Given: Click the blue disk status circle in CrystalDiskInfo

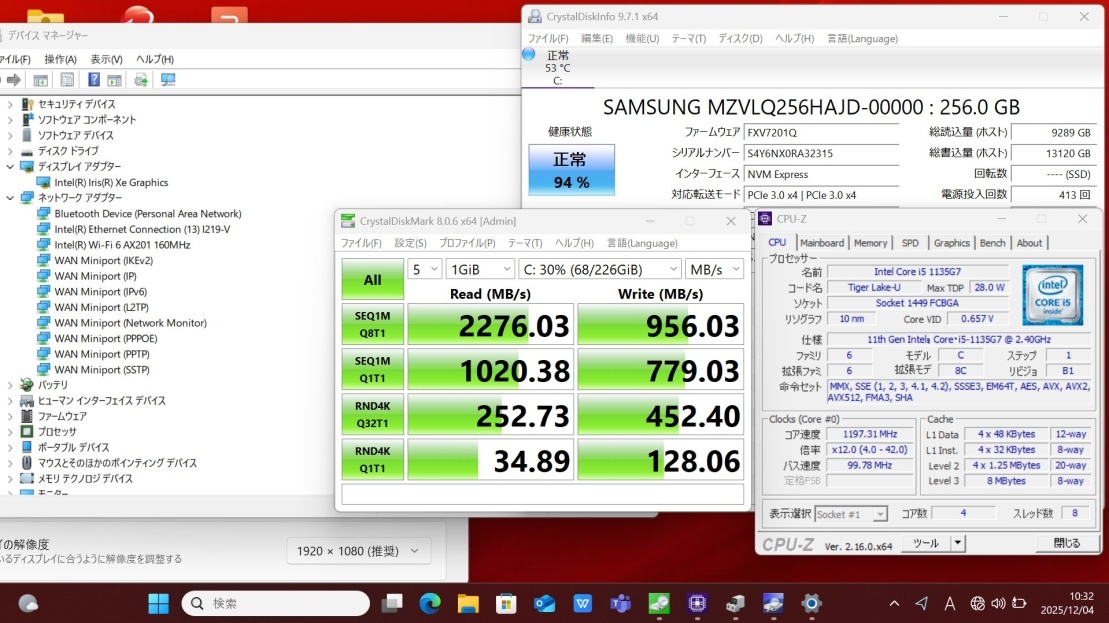Looking at the screenshot, I should pos(529,54).
